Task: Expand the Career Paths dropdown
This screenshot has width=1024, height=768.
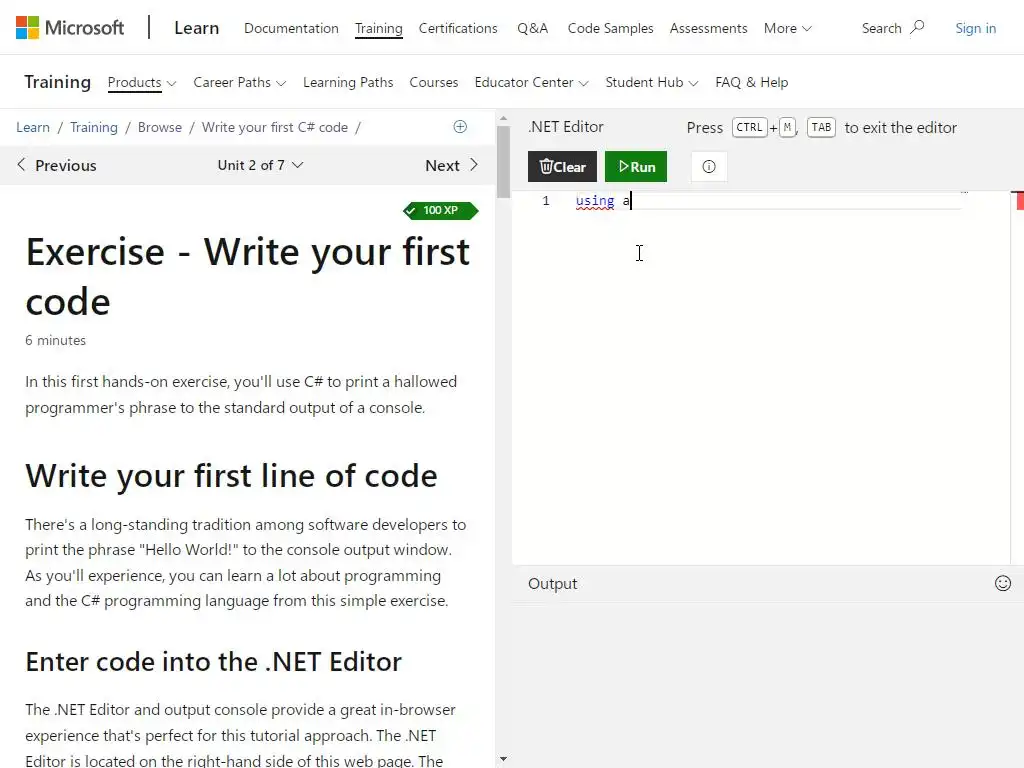Action: [x=240, y=82]
